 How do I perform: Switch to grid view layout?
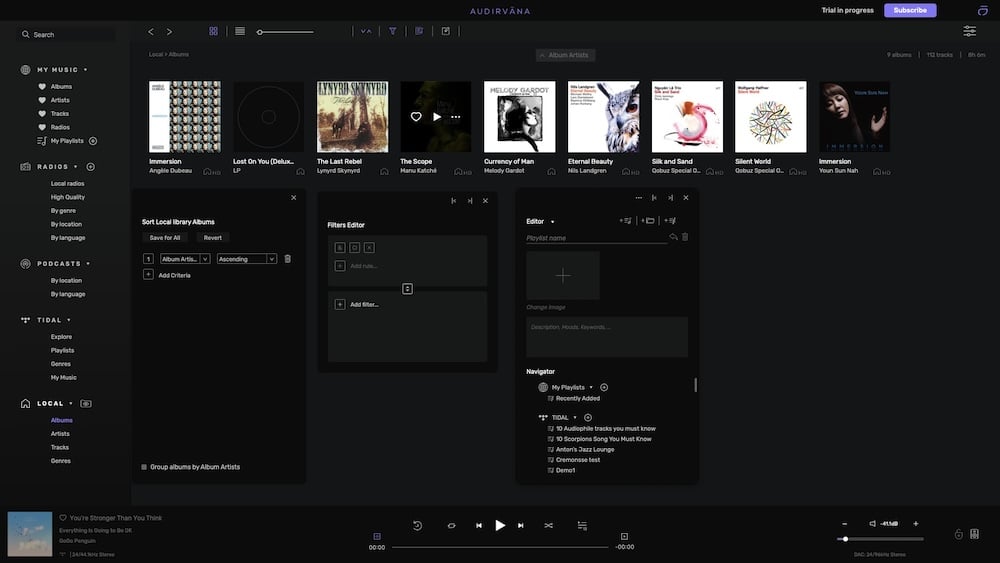(214, 31)
